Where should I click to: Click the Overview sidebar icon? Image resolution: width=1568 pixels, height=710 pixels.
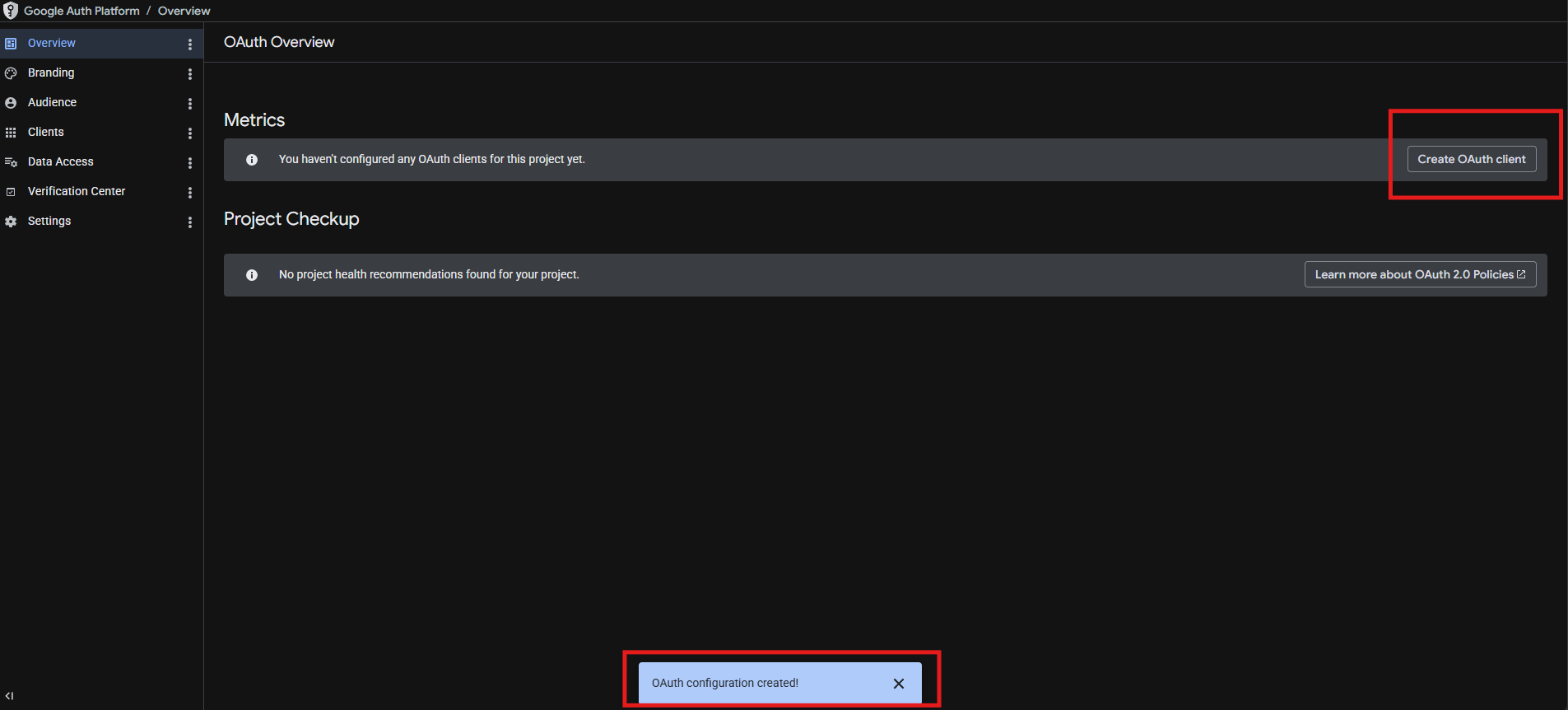(x=11, y=43)
